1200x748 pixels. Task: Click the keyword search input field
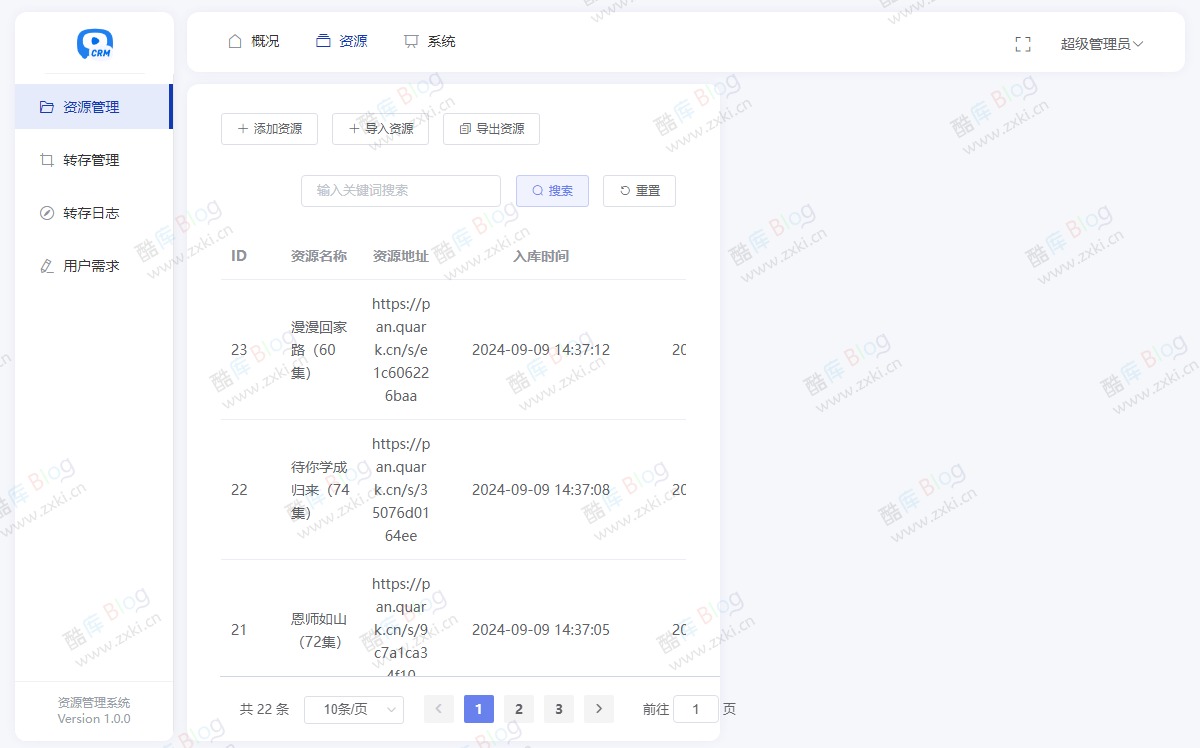pyautogui.click(x=400, y=190)
